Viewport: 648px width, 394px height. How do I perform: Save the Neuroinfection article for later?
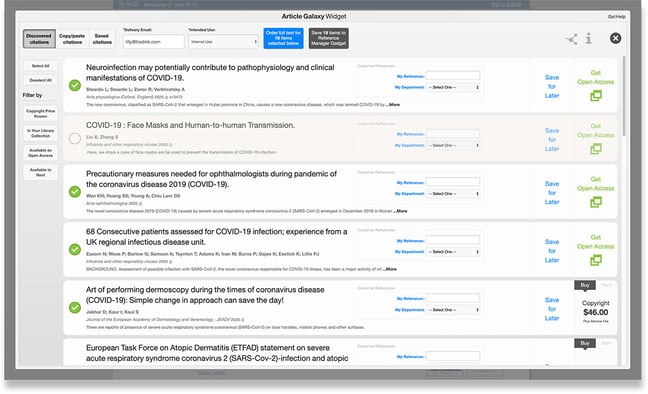click(x=552, y=86)
